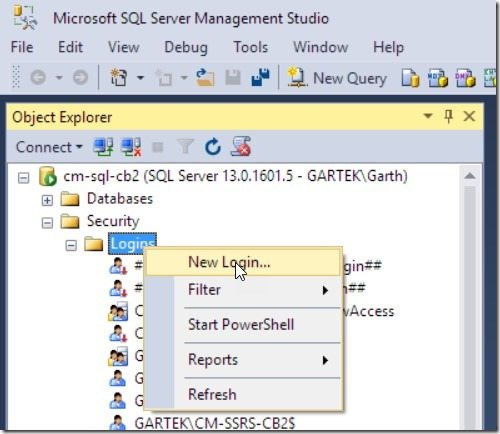Click the Analysis Services DMX Query icon

click(x=465, y=78)
